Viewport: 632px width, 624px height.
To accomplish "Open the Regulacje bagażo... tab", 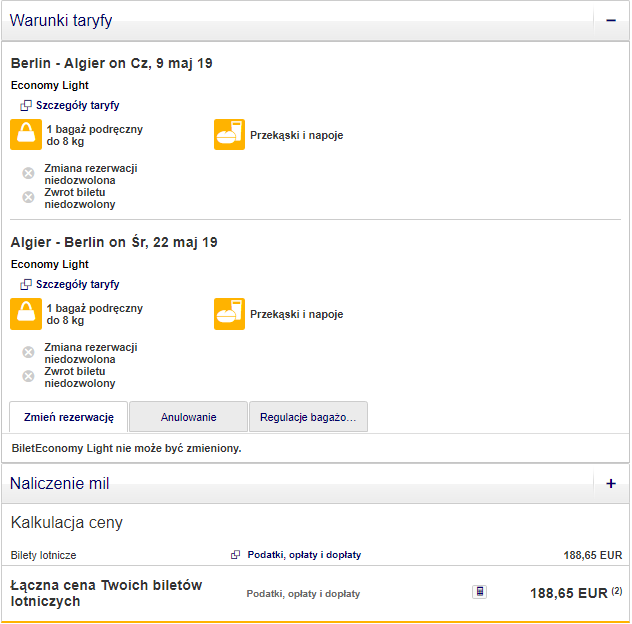I will pyautogui.click(x=308, y=417).
